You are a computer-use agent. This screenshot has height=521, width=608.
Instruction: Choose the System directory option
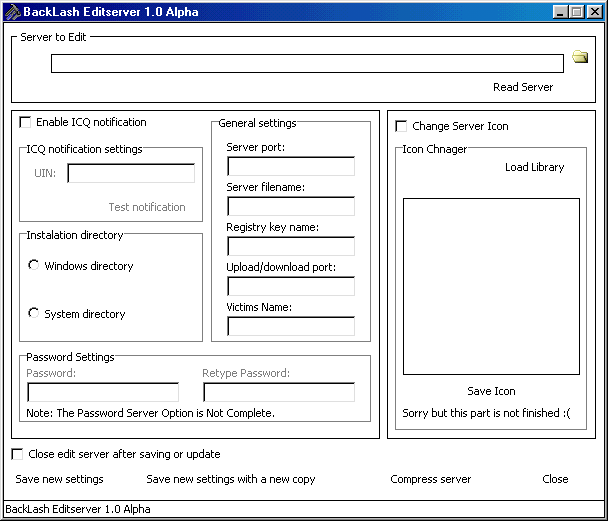click(35, 314)
